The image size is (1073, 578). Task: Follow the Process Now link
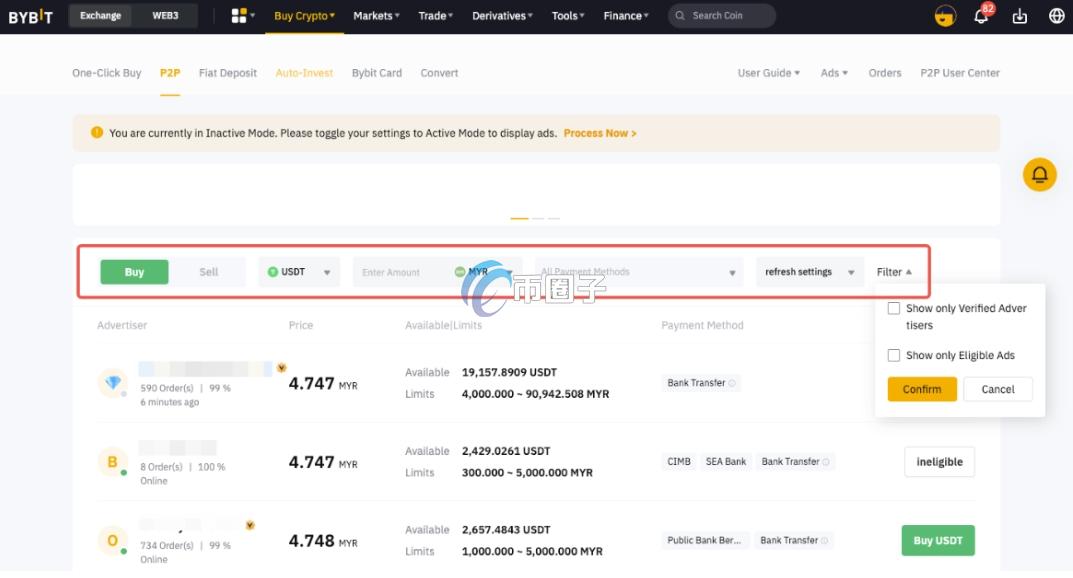[600, 133]
